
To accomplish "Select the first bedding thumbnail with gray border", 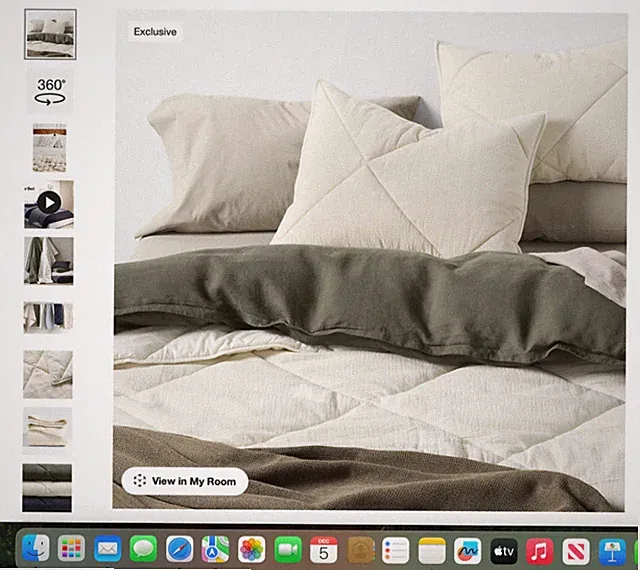I will click(50, 34).
